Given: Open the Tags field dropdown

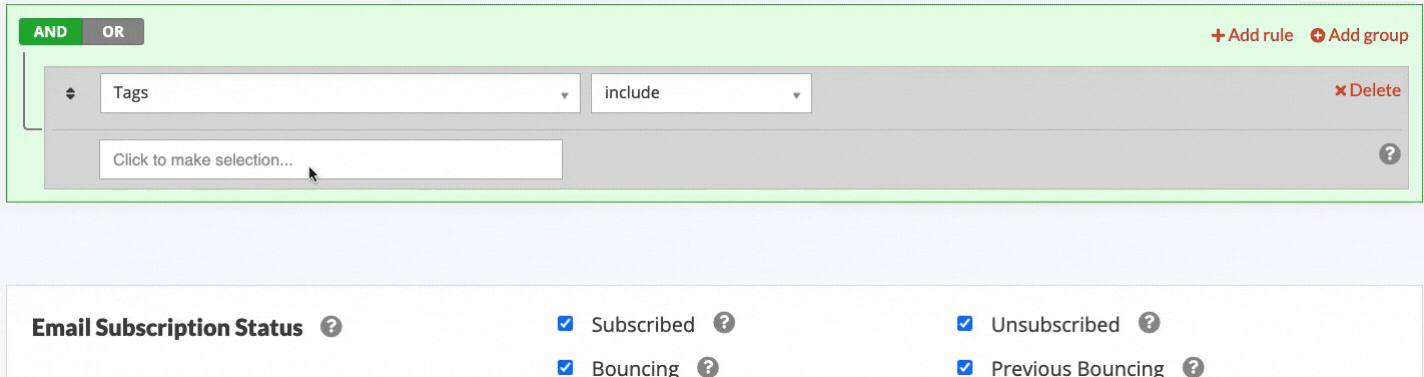Looking at the screenshot, I should pos(340,93).
